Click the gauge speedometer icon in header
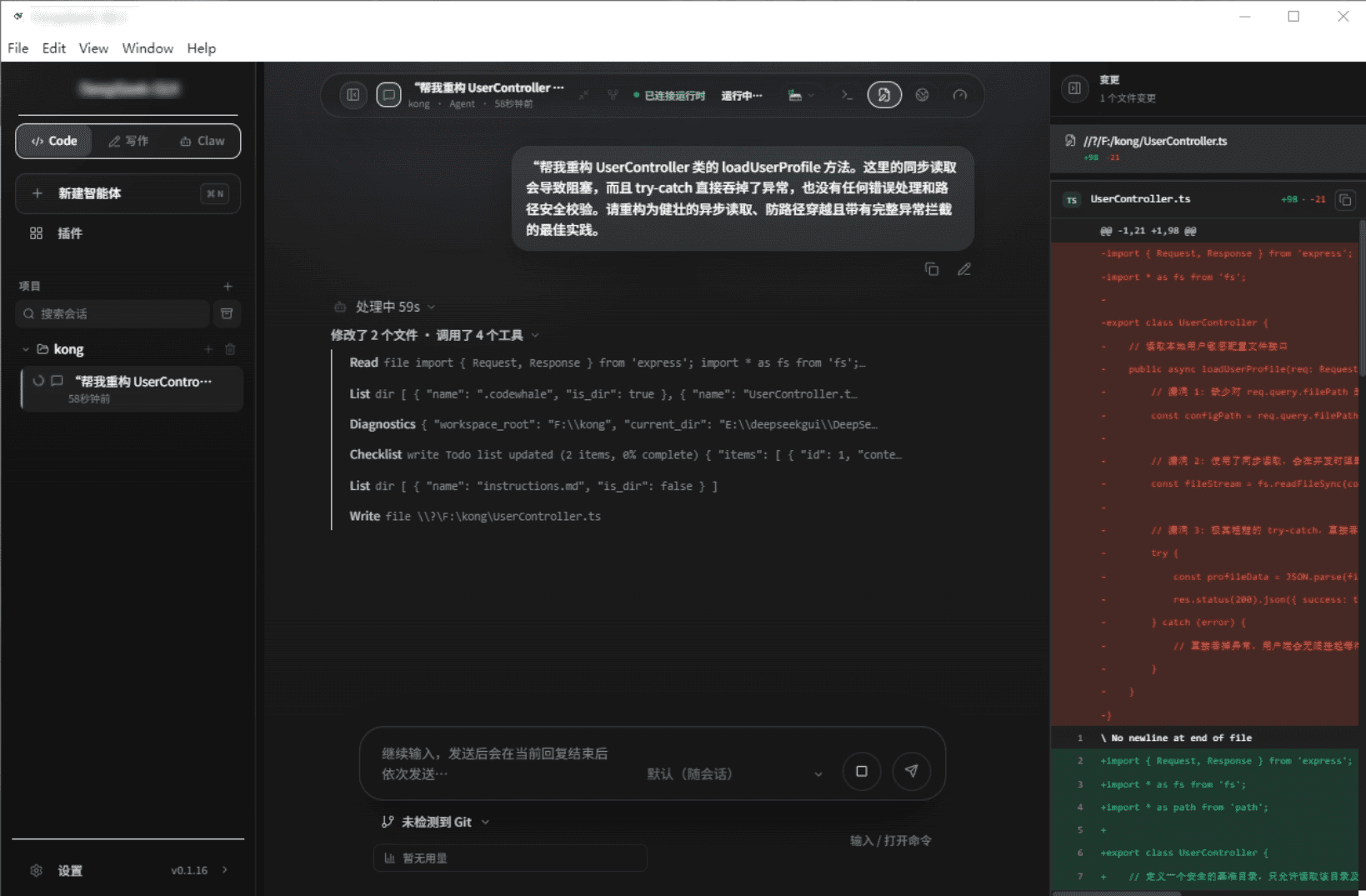The width and height of the screenshot is (1366, 896). pos(960,95)
